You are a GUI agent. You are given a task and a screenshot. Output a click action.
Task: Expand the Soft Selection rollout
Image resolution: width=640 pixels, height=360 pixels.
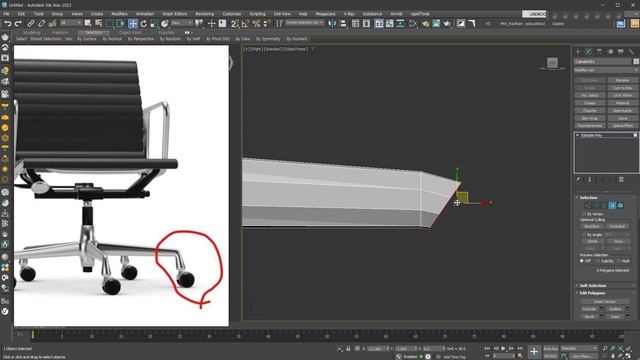tap(593, 286)
